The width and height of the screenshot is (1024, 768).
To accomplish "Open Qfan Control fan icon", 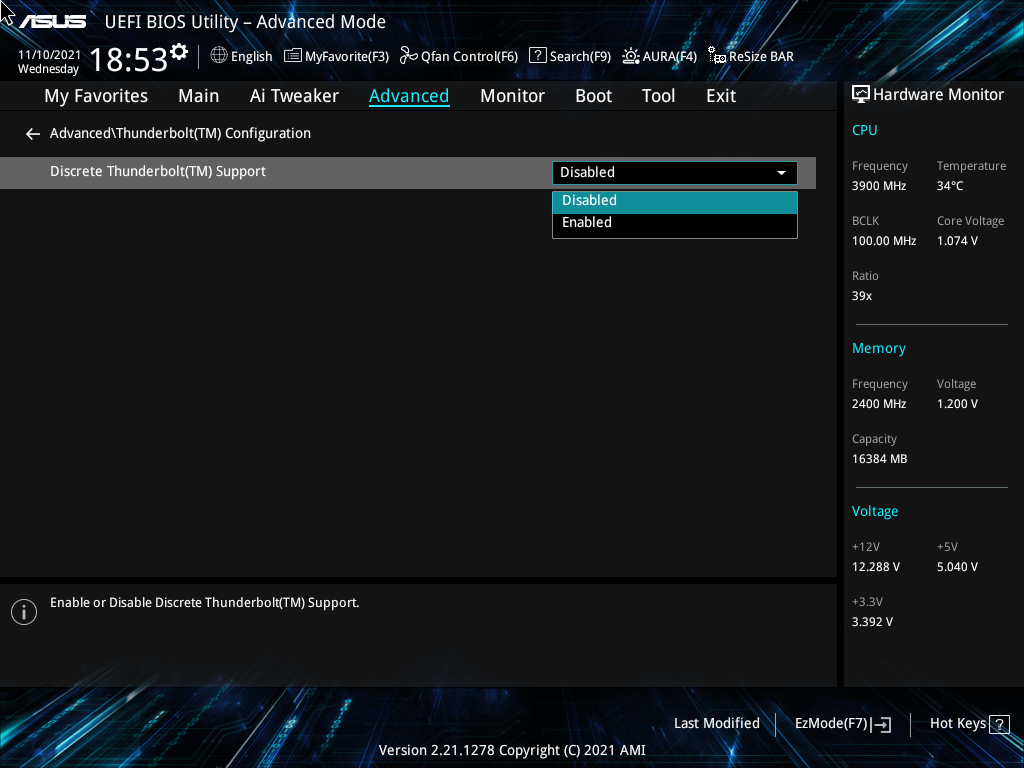I will coord(409,56).
